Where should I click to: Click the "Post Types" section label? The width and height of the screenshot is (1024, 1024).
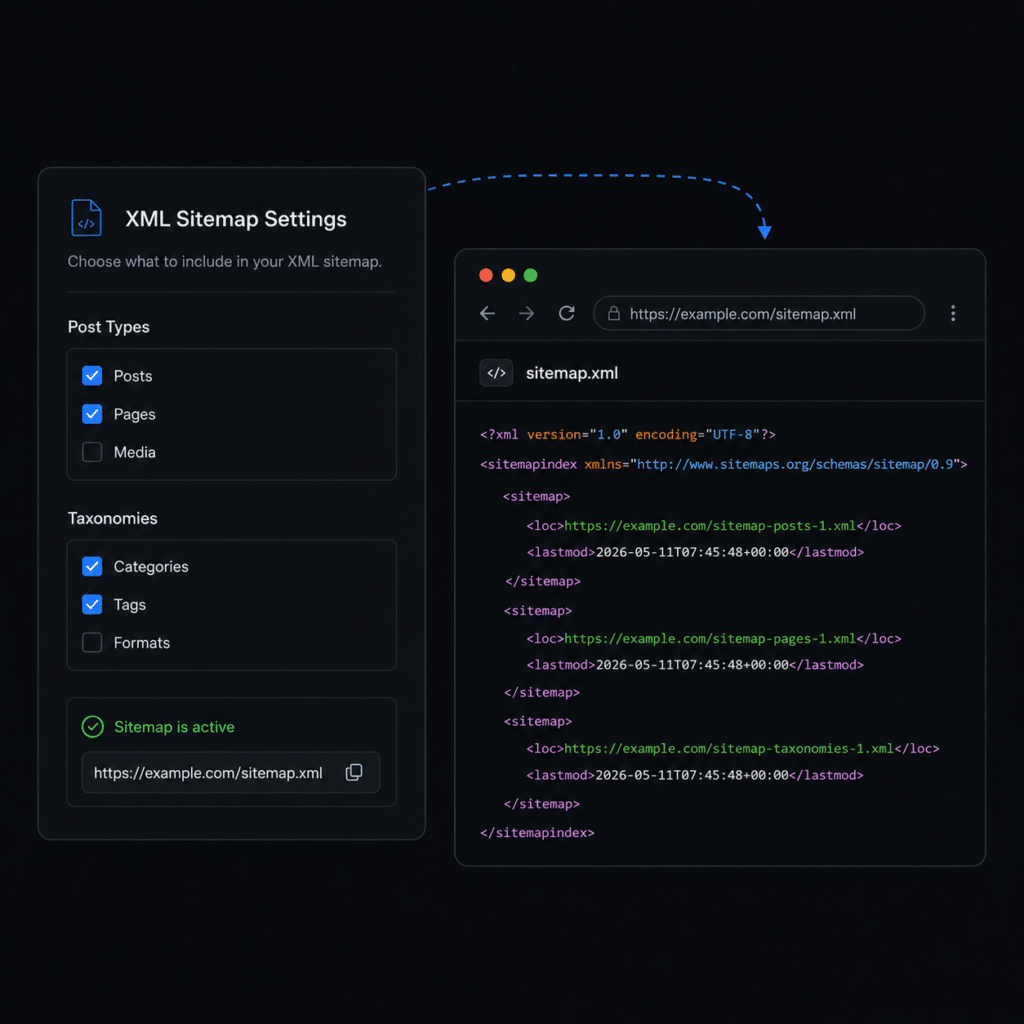pyautogui.click(x=108, y=327)
